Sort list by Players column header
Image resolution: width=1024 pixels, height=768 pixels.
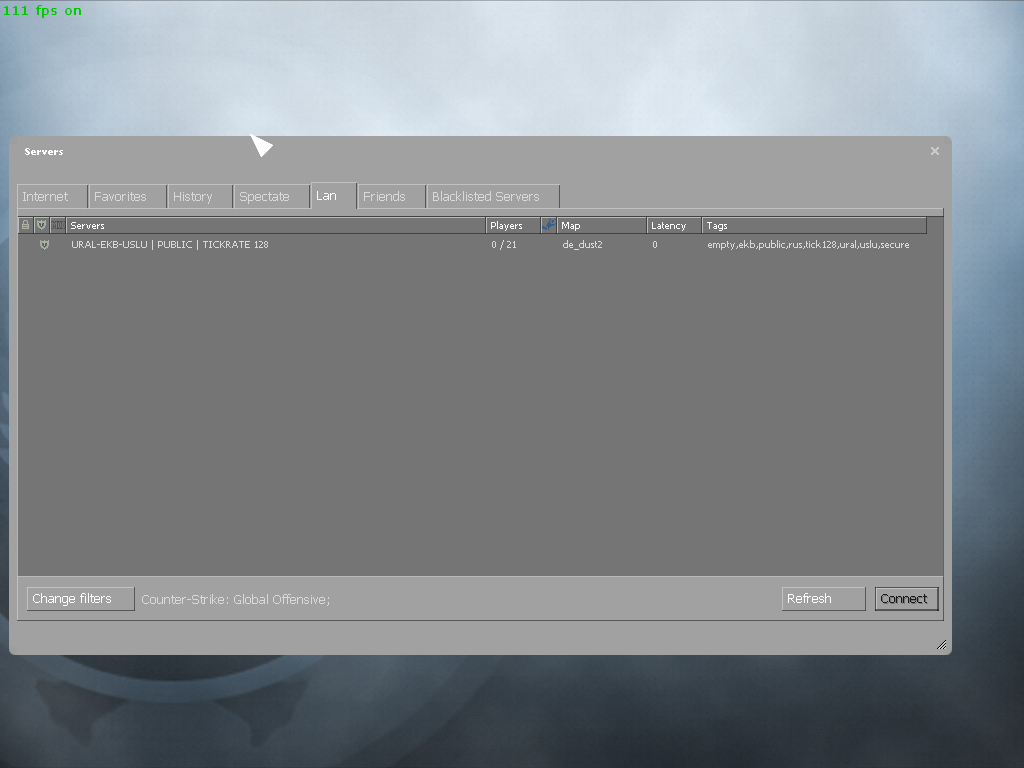[x=513, y=225]
